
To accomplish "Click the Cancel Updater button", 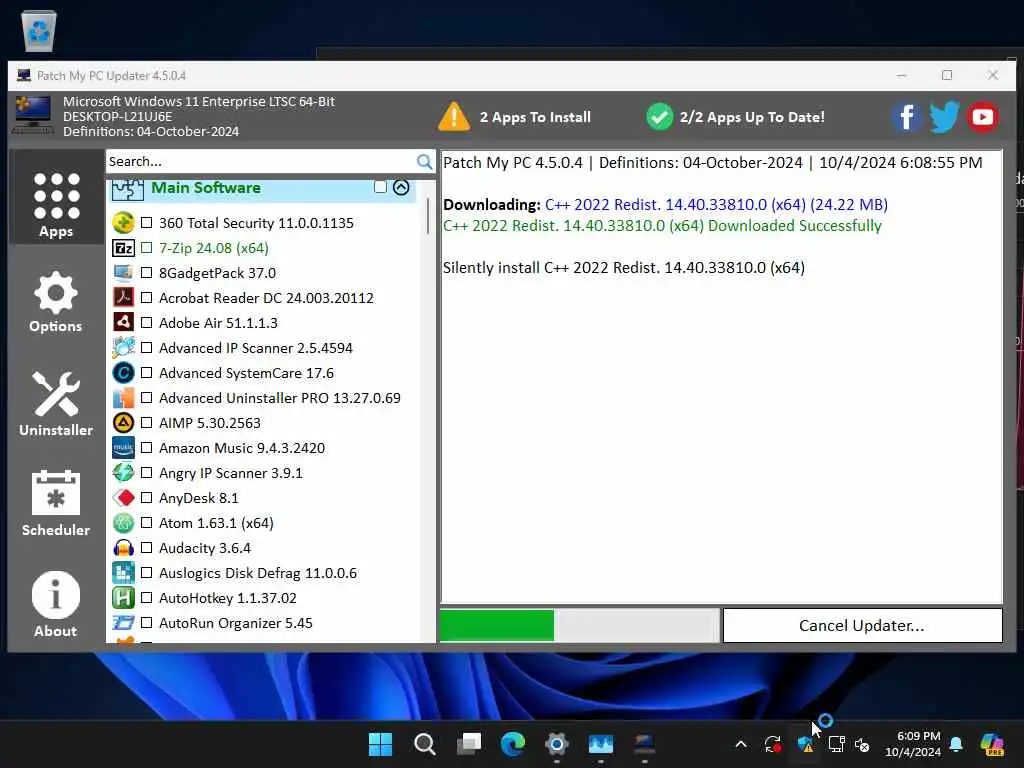I will 862,626.
